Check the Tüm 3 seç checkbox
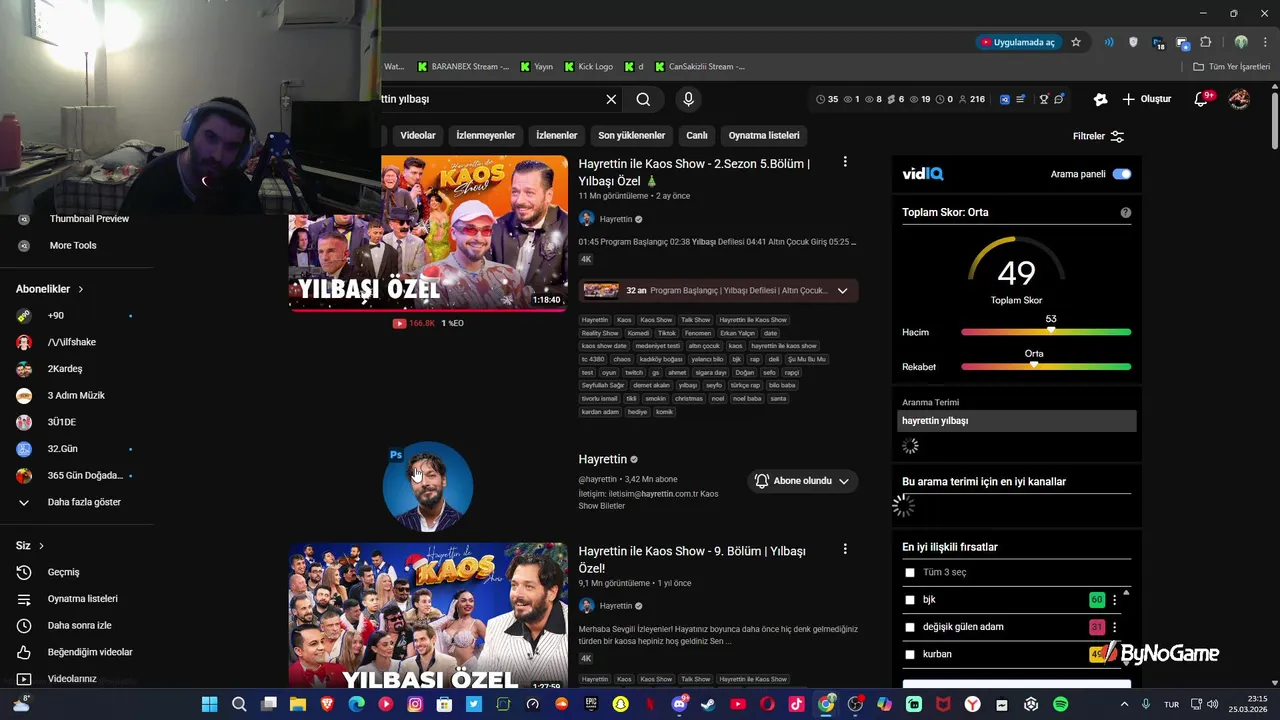1280x720 pixels. [x=910, y=573]
